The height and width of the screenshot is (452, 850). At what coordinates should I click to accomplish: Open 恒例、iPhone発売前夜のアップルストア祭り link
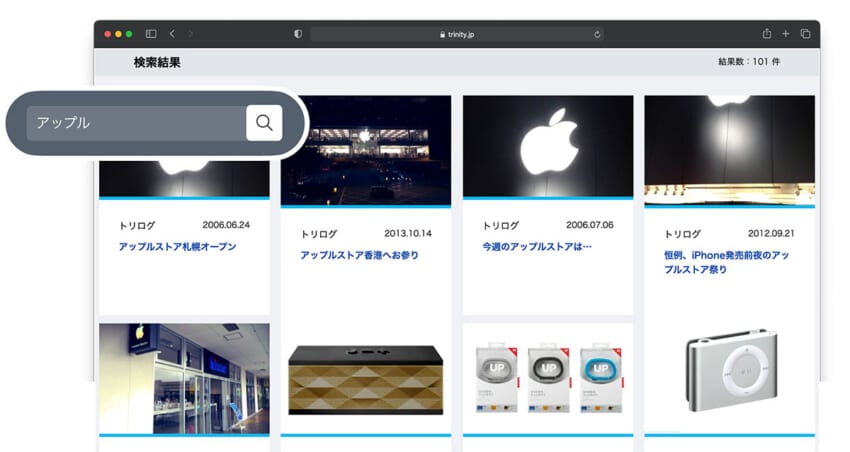tap(726, 262)
